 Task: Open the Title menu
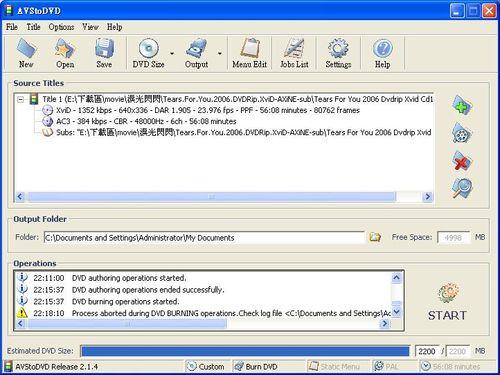pyautogui.click(x=33, y=27)
